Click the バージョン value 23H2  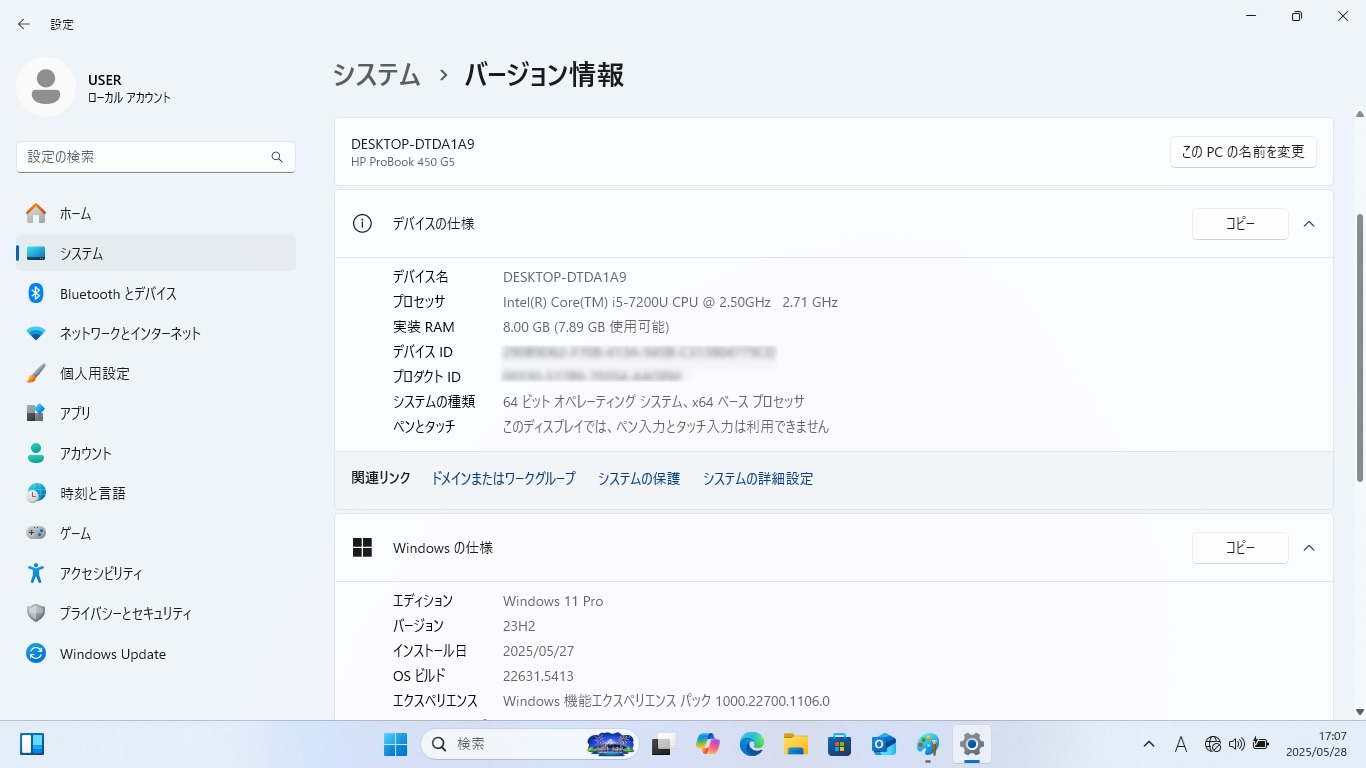pyautogui.click(x=519, y=626)
